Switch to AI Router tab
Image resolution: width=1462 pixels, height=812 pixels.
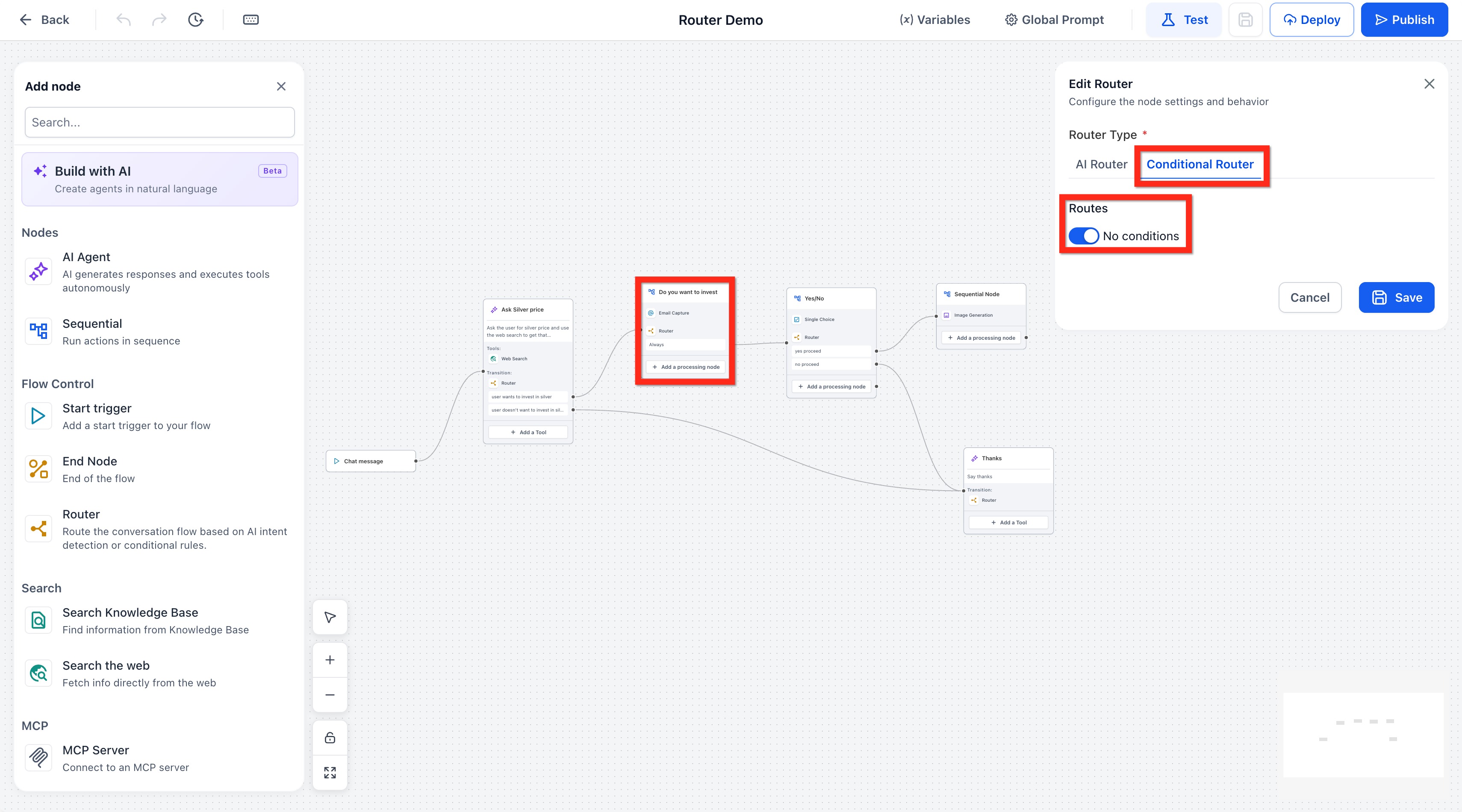point(1101,165)
